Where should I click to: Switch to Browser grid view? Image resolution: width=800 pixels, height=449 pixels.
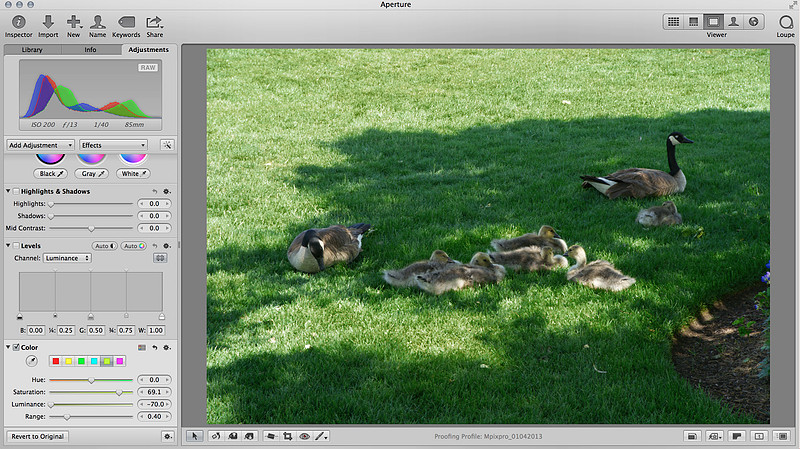(673, 20)
